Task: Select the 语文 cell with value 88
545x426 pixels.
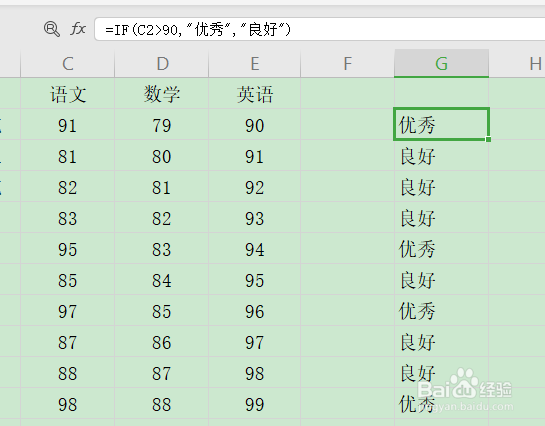Action: tap(67, 372)
